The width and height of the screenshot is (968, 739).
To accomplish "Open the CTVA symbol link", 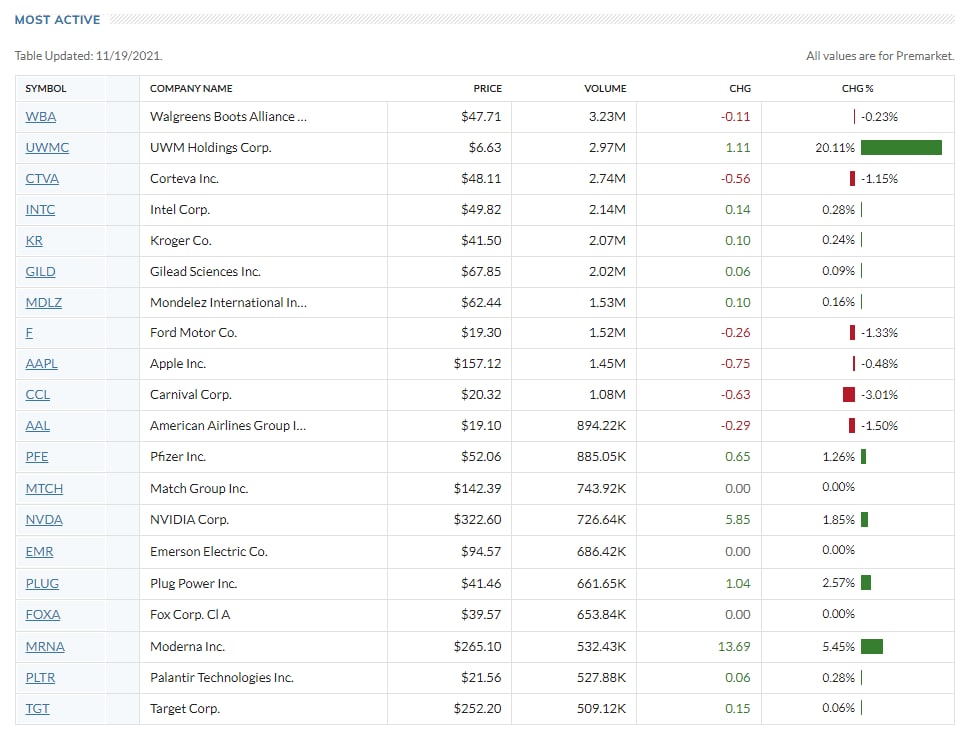I will (x=42, y=178).
